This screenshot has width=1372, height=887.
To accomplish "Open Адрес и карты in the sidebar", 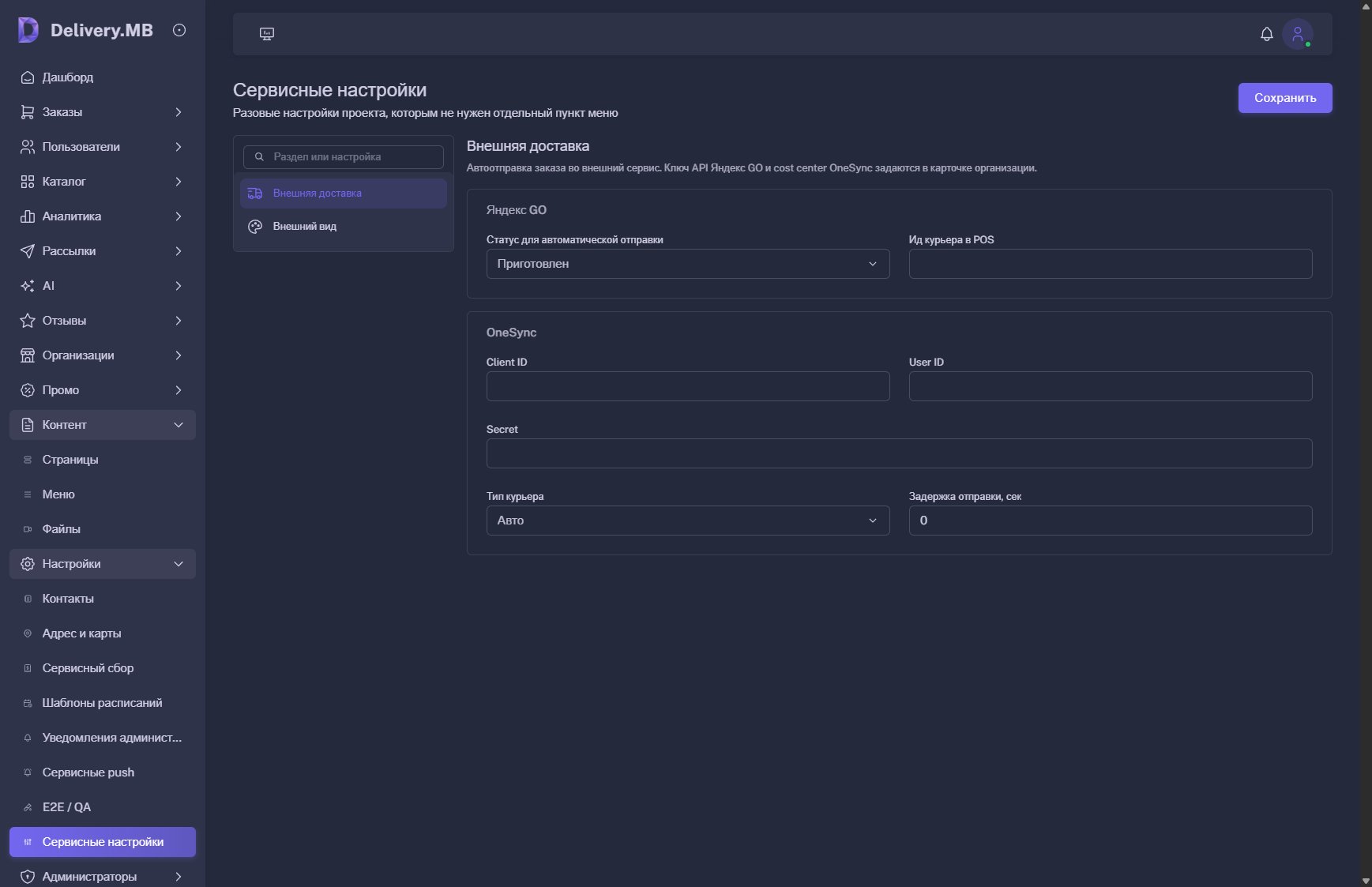I will (103, 633).
